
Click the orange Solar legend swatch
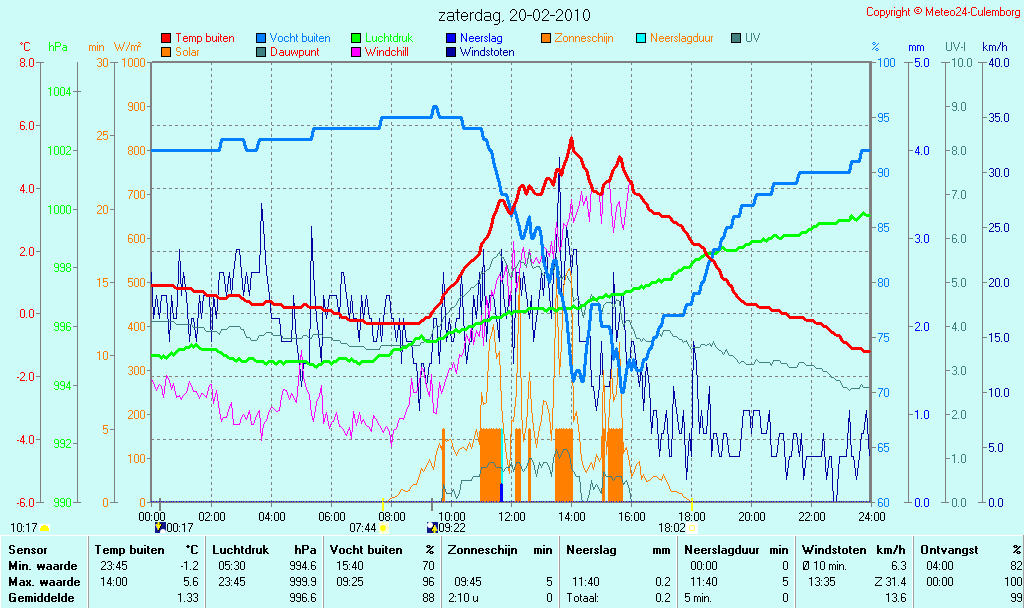pyautogui.click(x=166, y=52)
